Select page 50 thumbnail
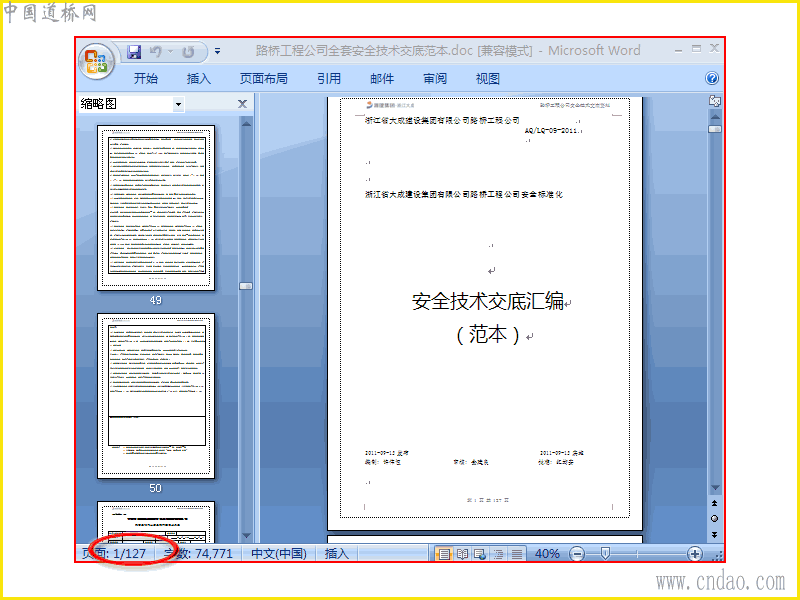The width and height of the screenshot is (800, 600). [x=156, y=396]
